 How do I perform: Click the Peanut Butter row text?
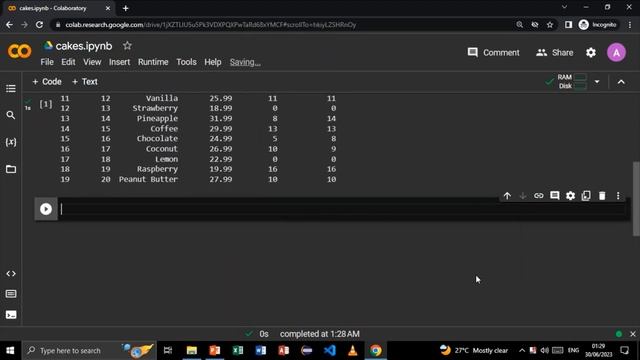click(x=148, y=179)
